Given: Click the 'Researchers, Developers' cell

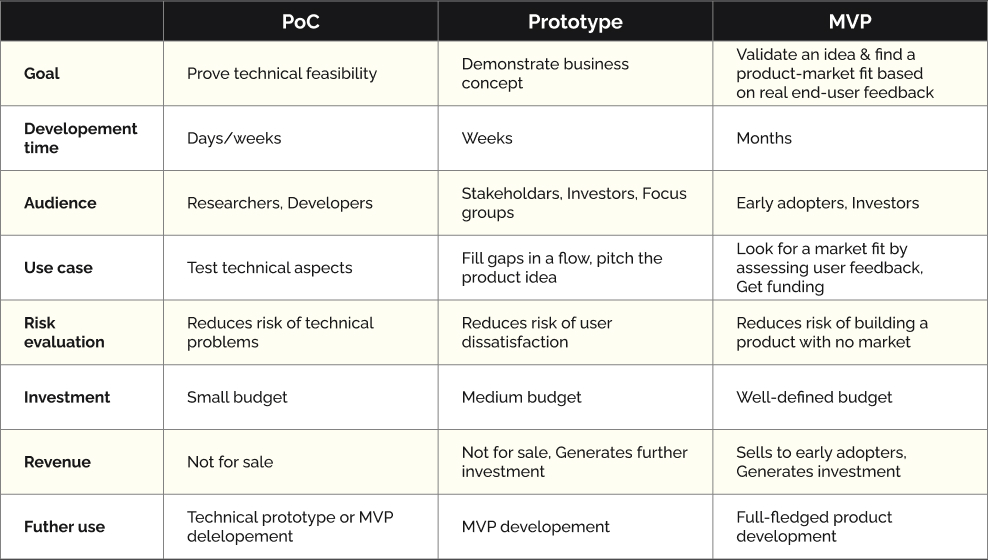Looking at the screenshot, I should coord(279,203).
